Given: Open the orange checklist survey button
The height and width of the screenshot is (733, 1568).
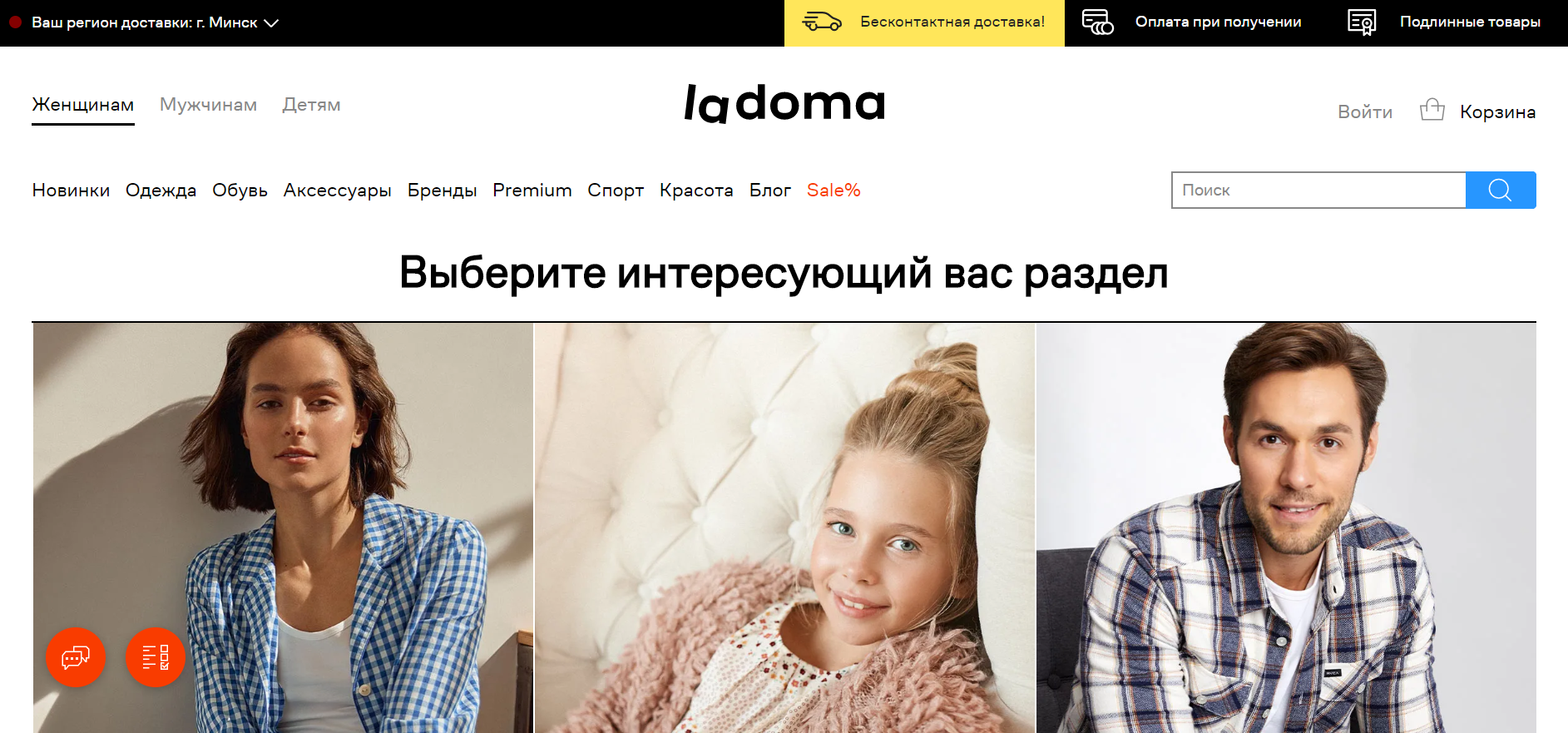Looking at the screenshot, I should point(156,657).
